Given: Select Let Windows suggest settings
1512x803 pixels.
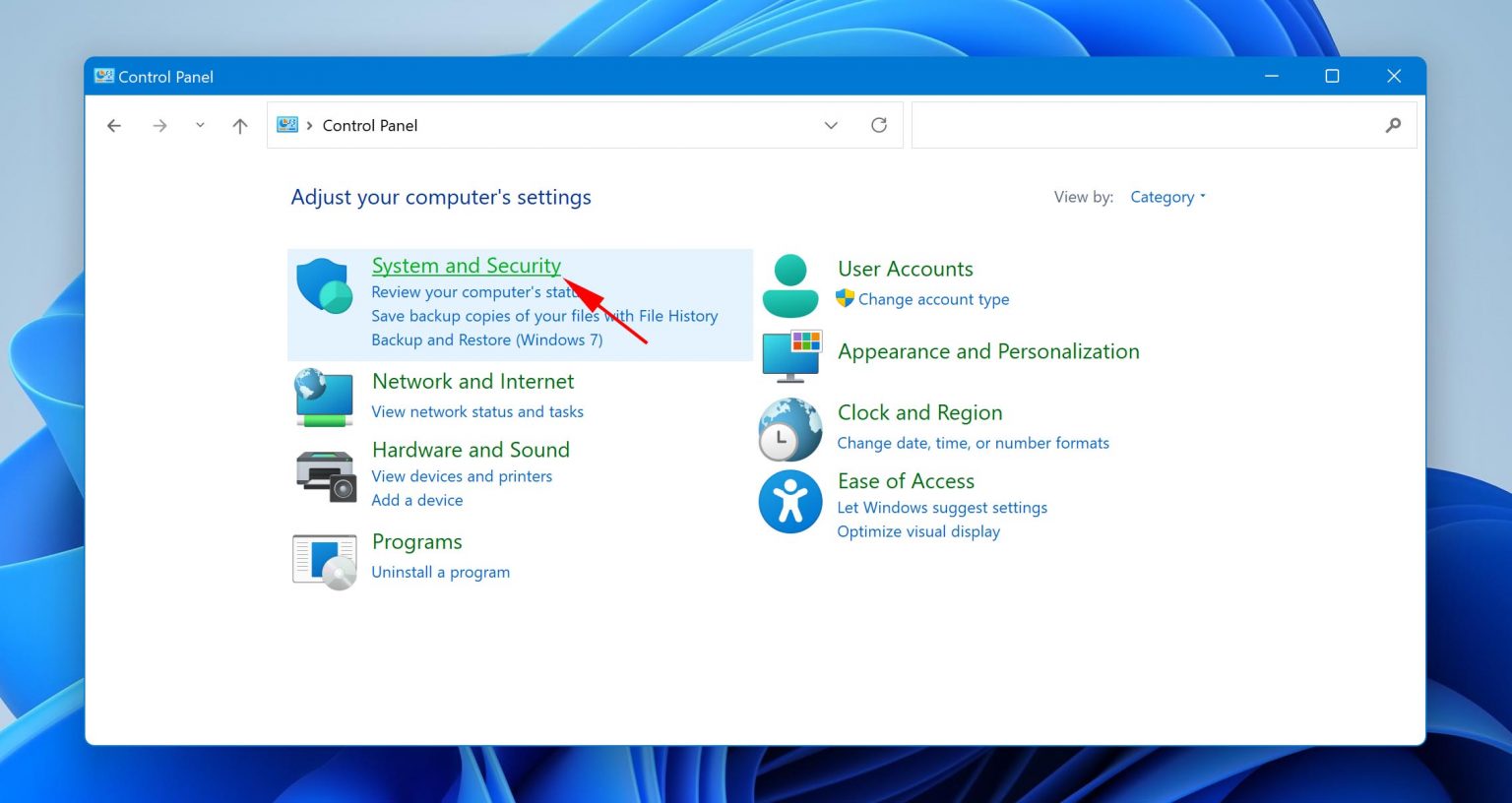Looking at the screenshot, I should point(941,507).
